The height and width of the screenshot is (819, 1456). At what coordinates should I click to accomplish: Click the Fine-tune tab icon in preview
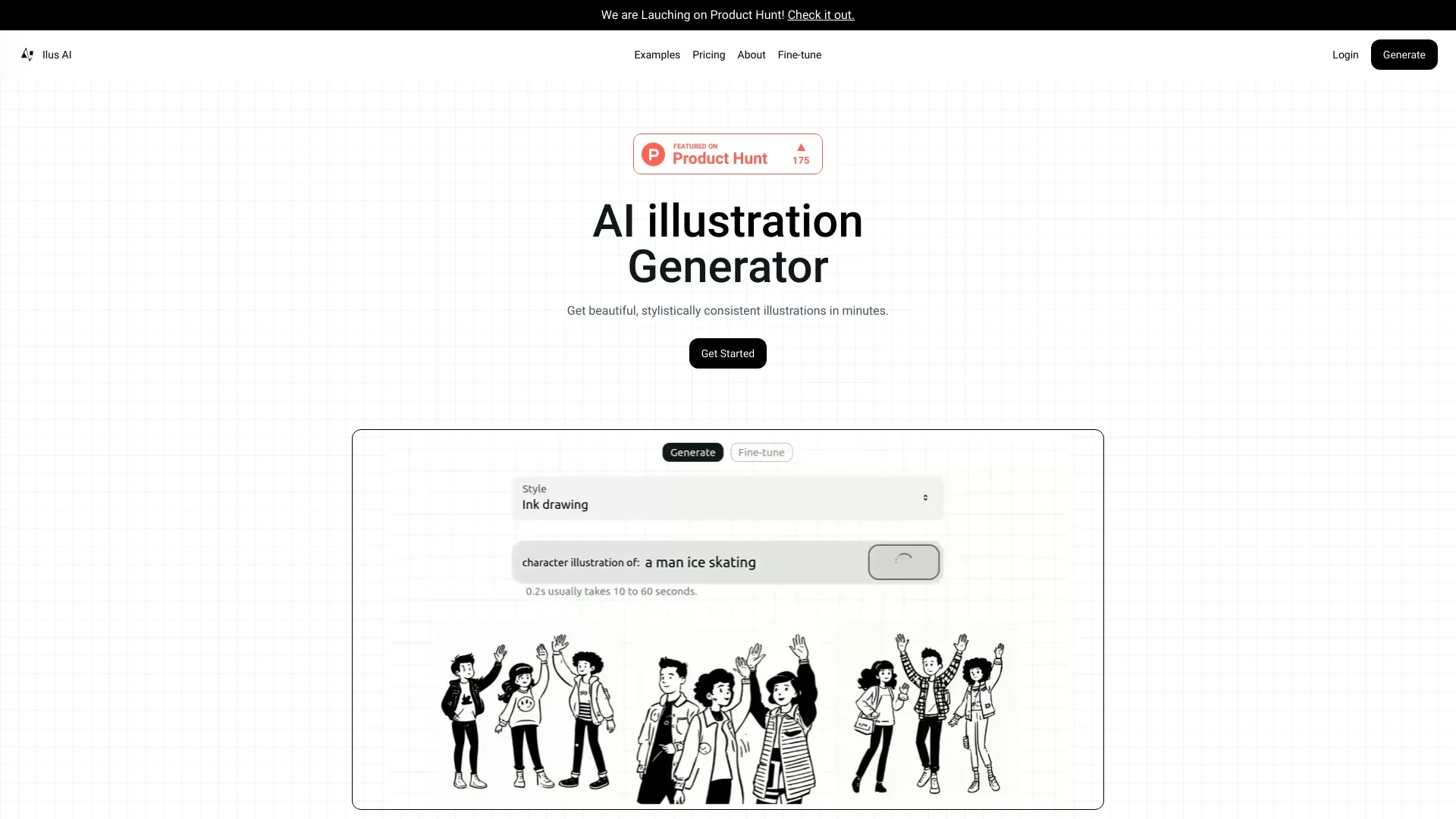(x=762, y=452)
